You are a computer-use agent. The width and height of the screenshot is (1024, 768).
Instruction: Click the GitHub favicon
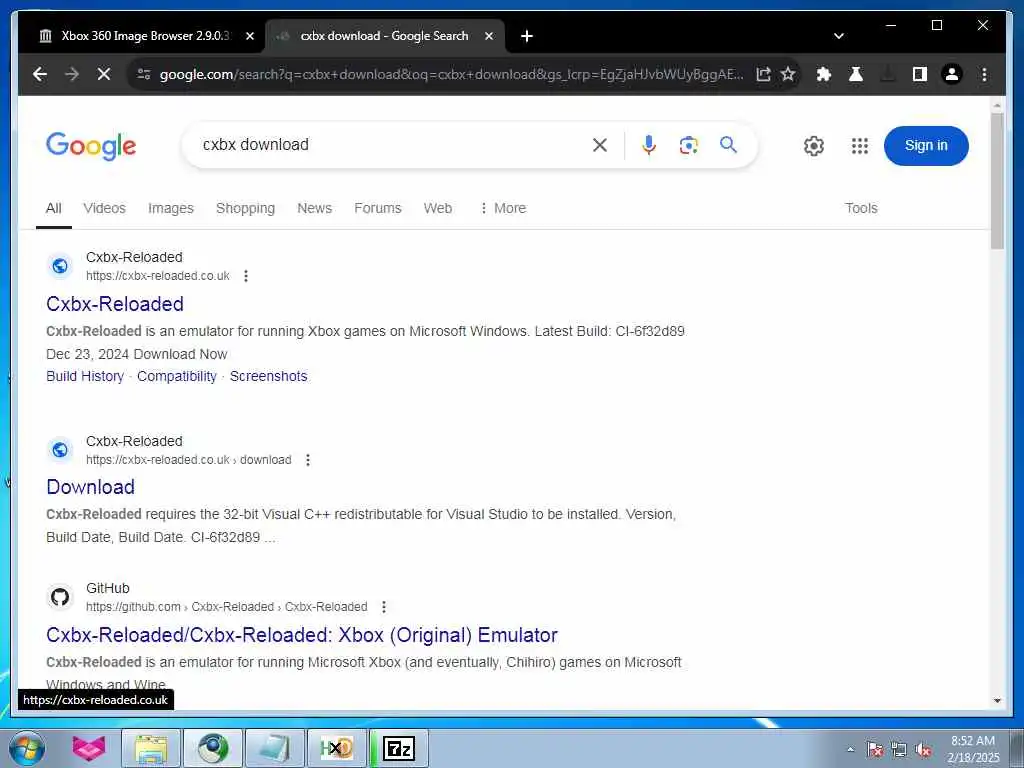60,597
